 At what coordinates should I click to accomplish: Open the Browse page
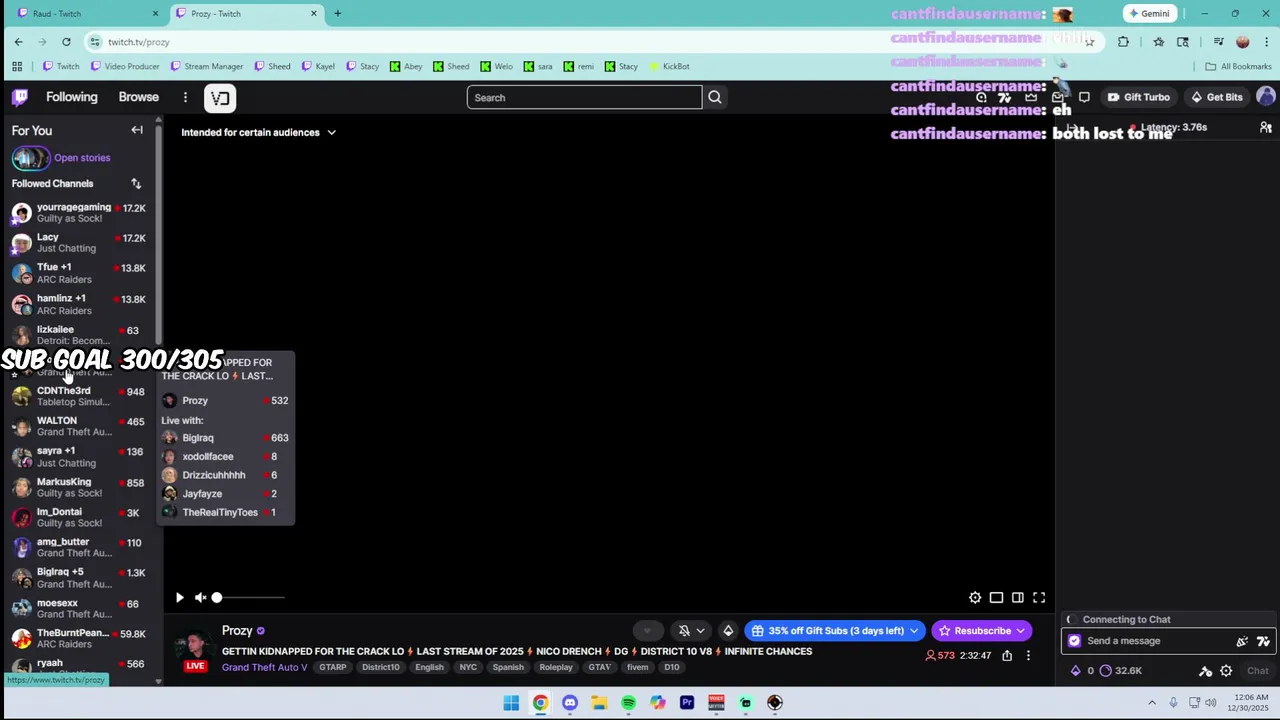click(x=139, y=97)
